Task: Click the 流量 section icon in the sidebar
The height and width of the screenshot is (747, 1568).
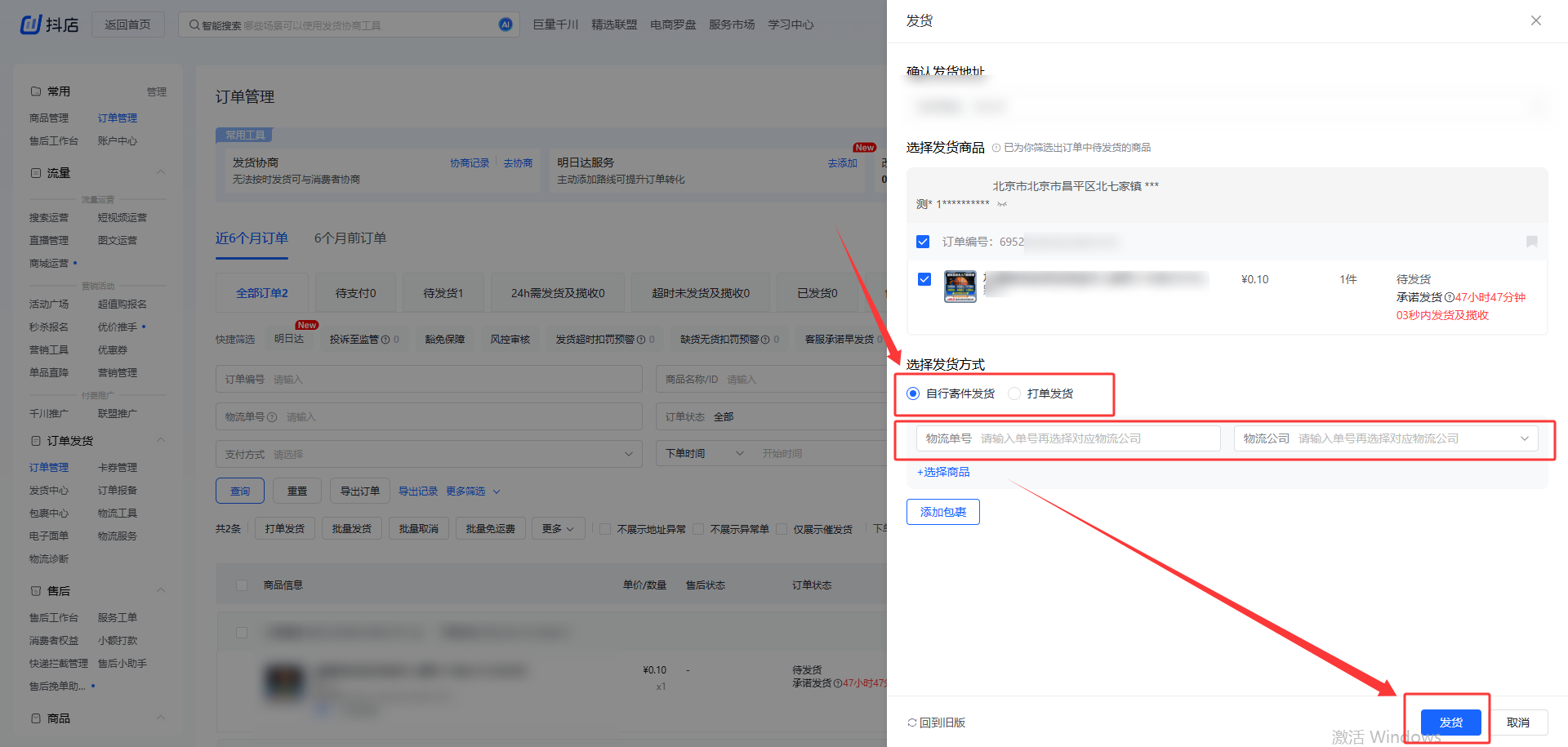Action: click(x=36, y=173)
